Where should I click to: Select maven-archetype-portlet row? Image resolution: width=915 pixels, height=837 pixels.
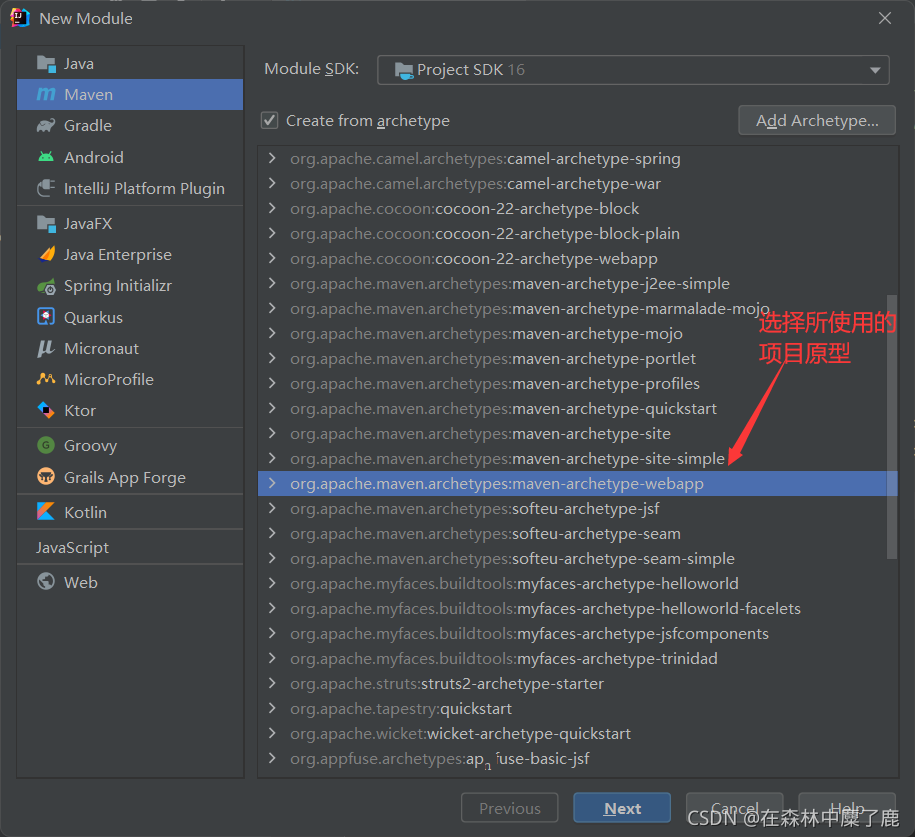[x=578, y=358]
